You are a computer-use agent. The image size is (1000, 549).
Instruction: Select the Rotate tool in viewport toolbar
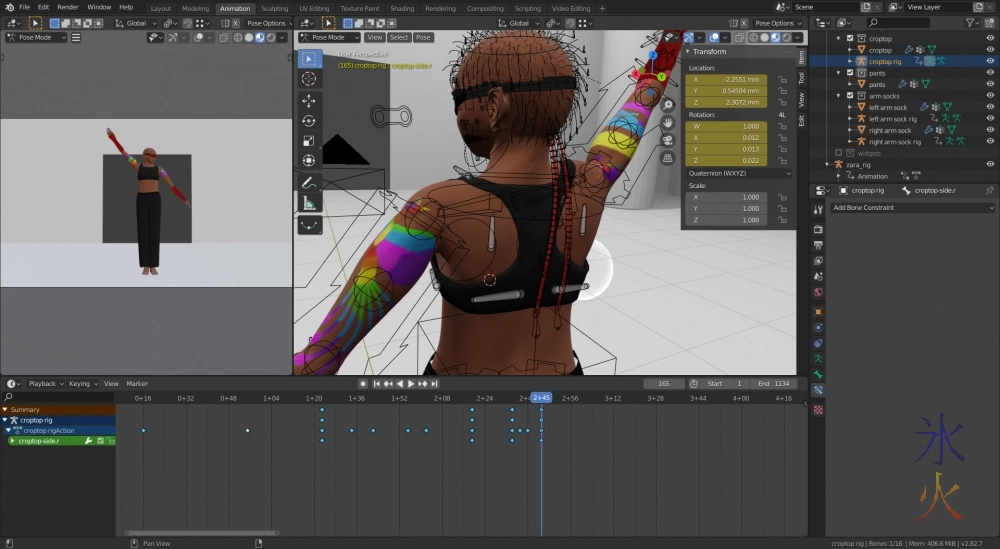(309, 120)
